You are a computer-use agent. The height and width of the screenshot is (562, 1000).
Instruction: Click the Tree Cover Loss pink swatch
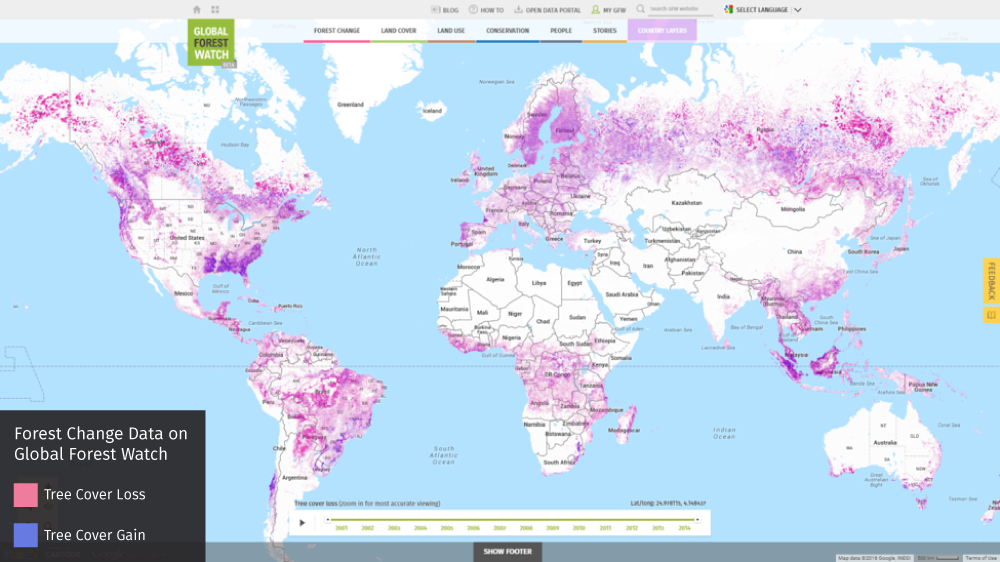26,495
